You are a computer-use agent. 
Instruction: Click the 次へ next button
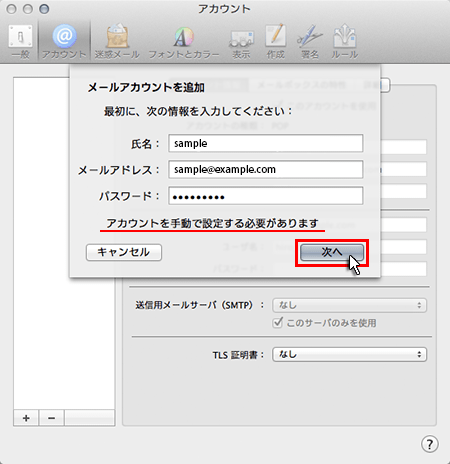point(332,252)
